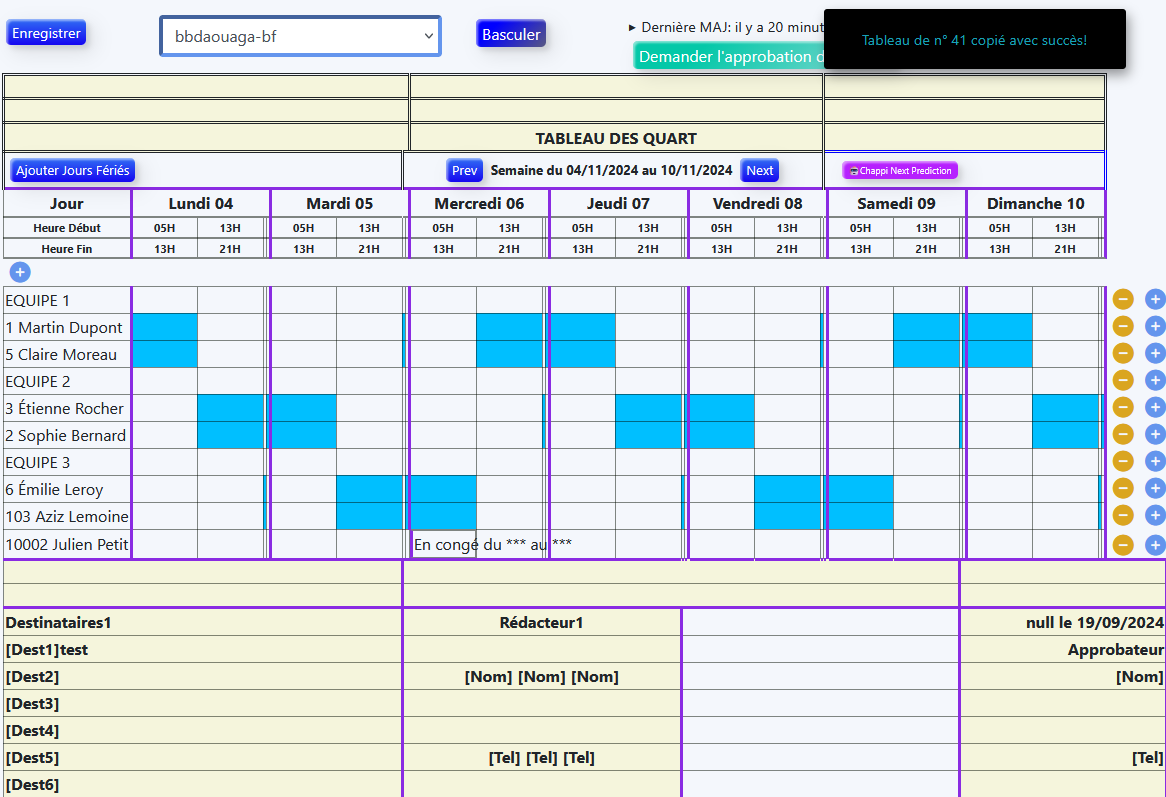Screen dimensions: 1166x797
Task: Go to next week with Next
Action: click(x=759, y=170)
